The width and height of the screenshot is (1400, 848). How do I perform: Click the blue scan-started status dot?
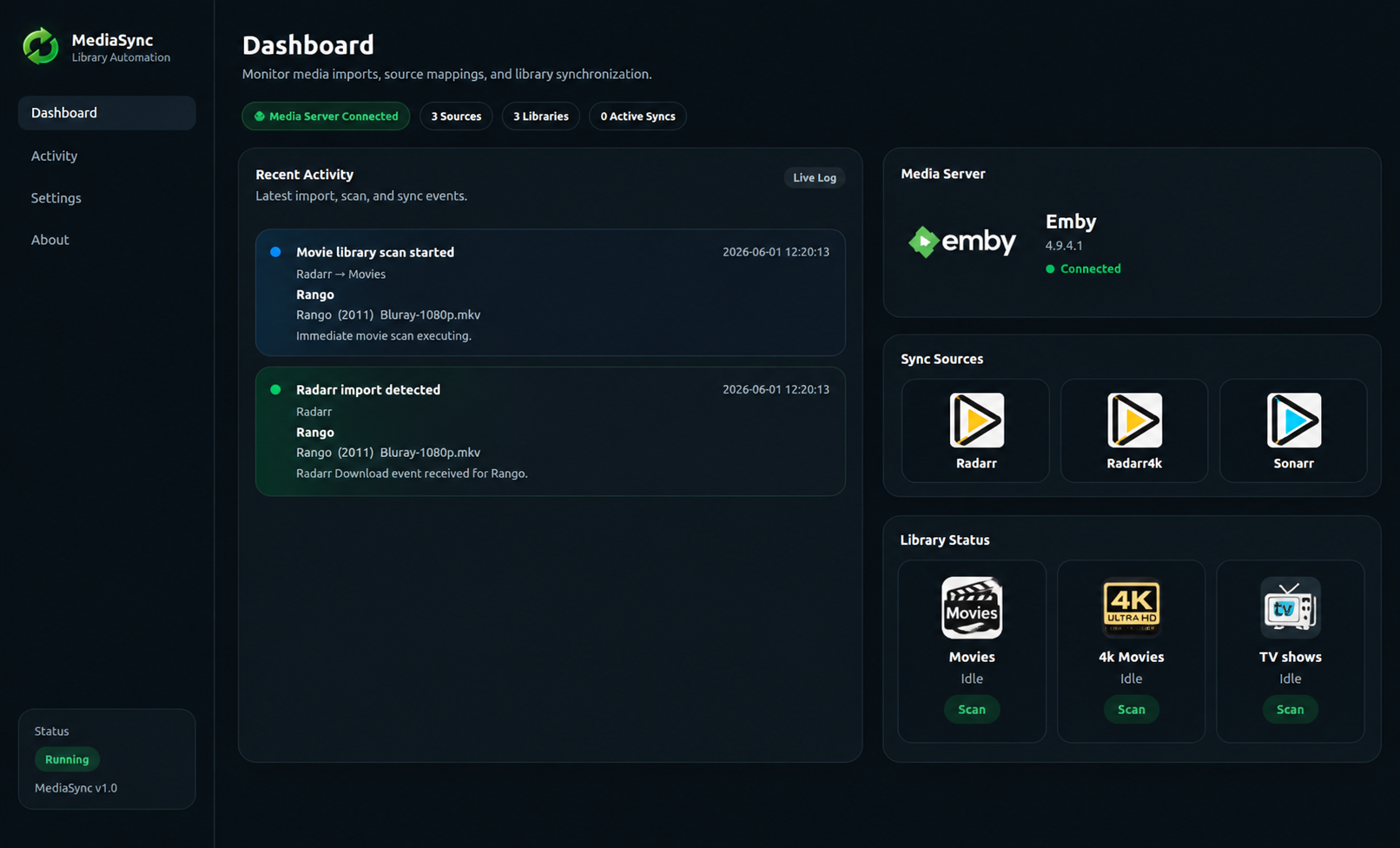275,252
